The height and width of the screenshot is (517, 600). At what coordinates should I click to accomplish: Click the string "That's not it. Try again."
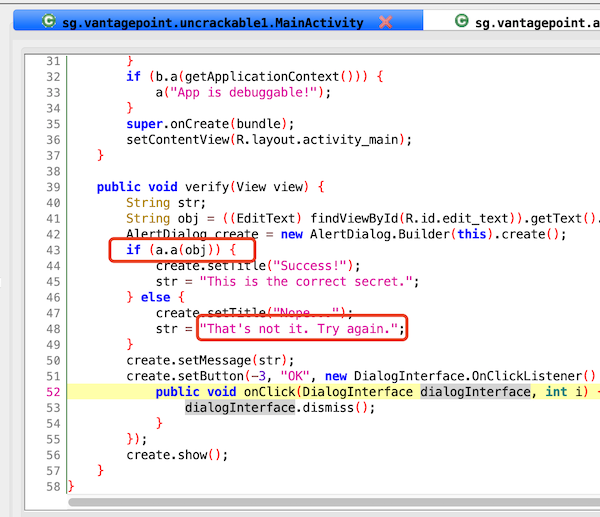298,329
